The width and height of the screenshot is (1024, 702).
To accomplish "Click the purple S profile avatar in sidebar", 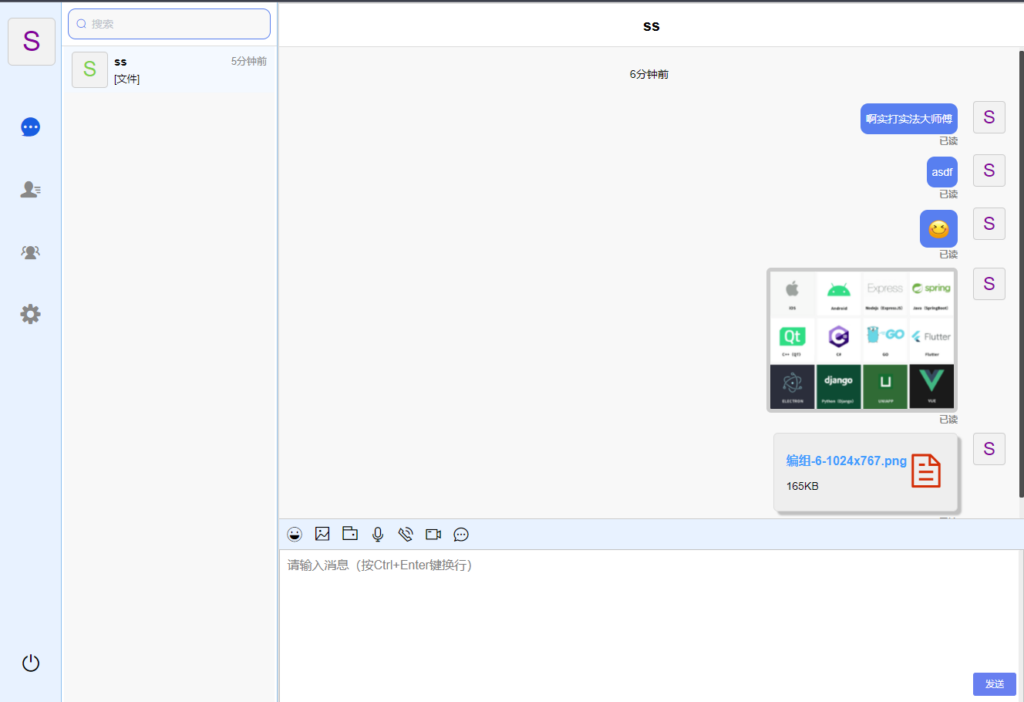I will [31, 42].
